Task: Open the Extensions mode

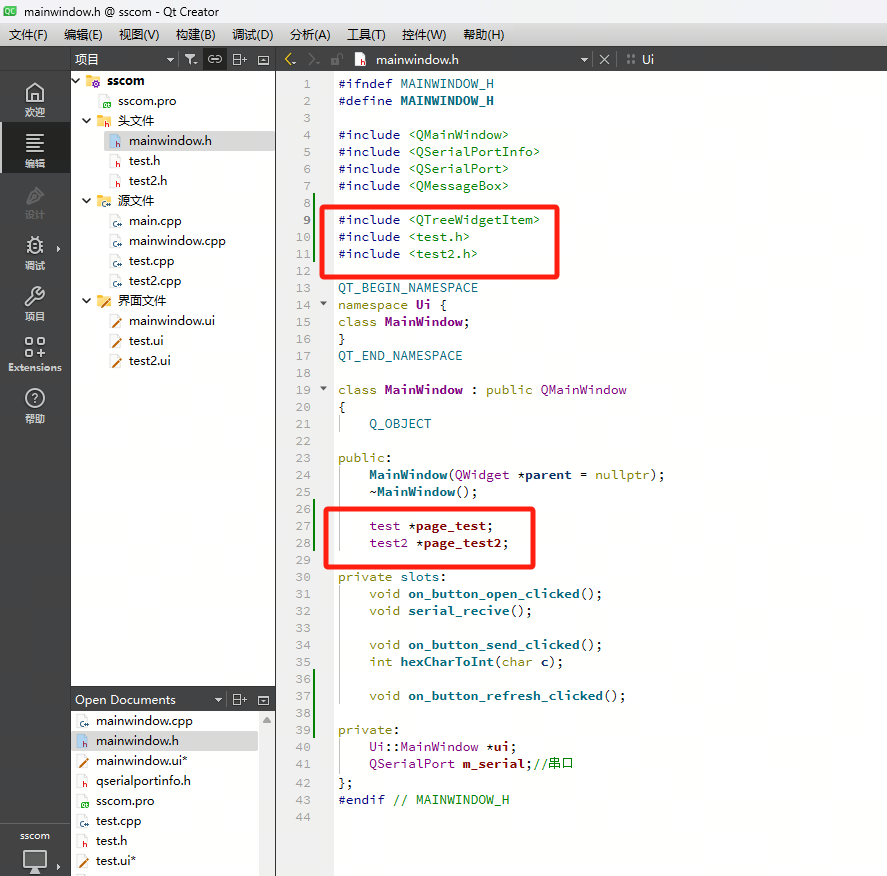Action: 35,354
